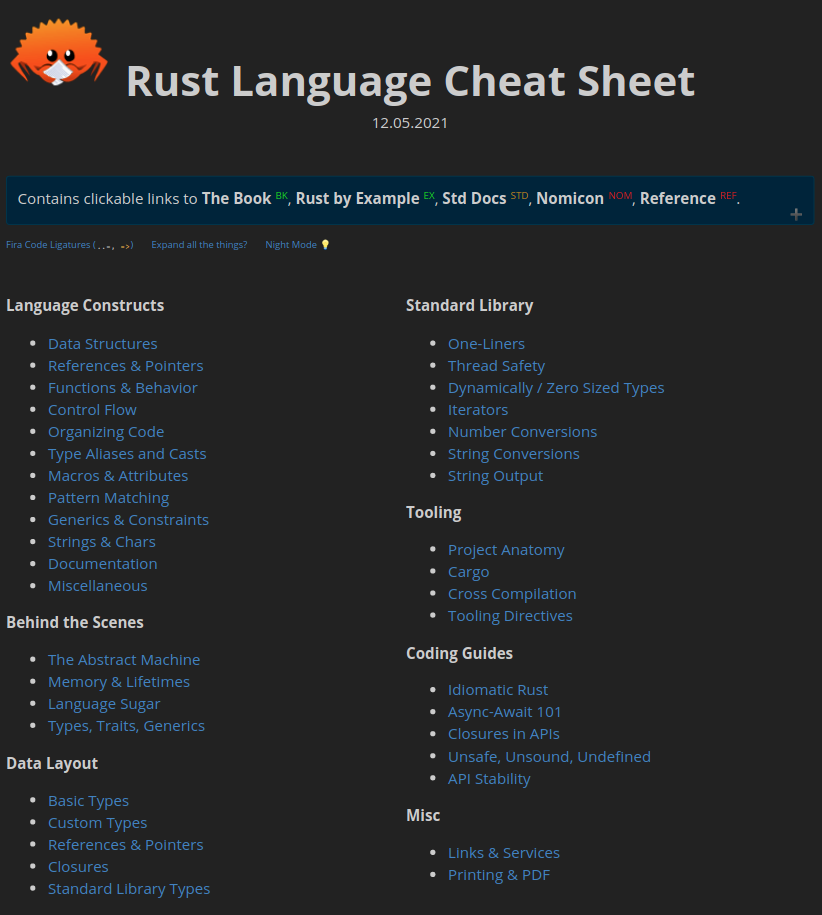Open the EX superscript Rust by Example link

[429, 195]
